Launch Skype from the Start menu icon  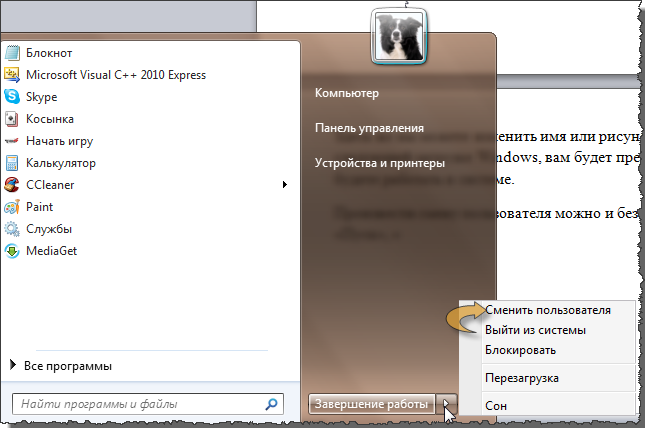(x=12, y=97)
